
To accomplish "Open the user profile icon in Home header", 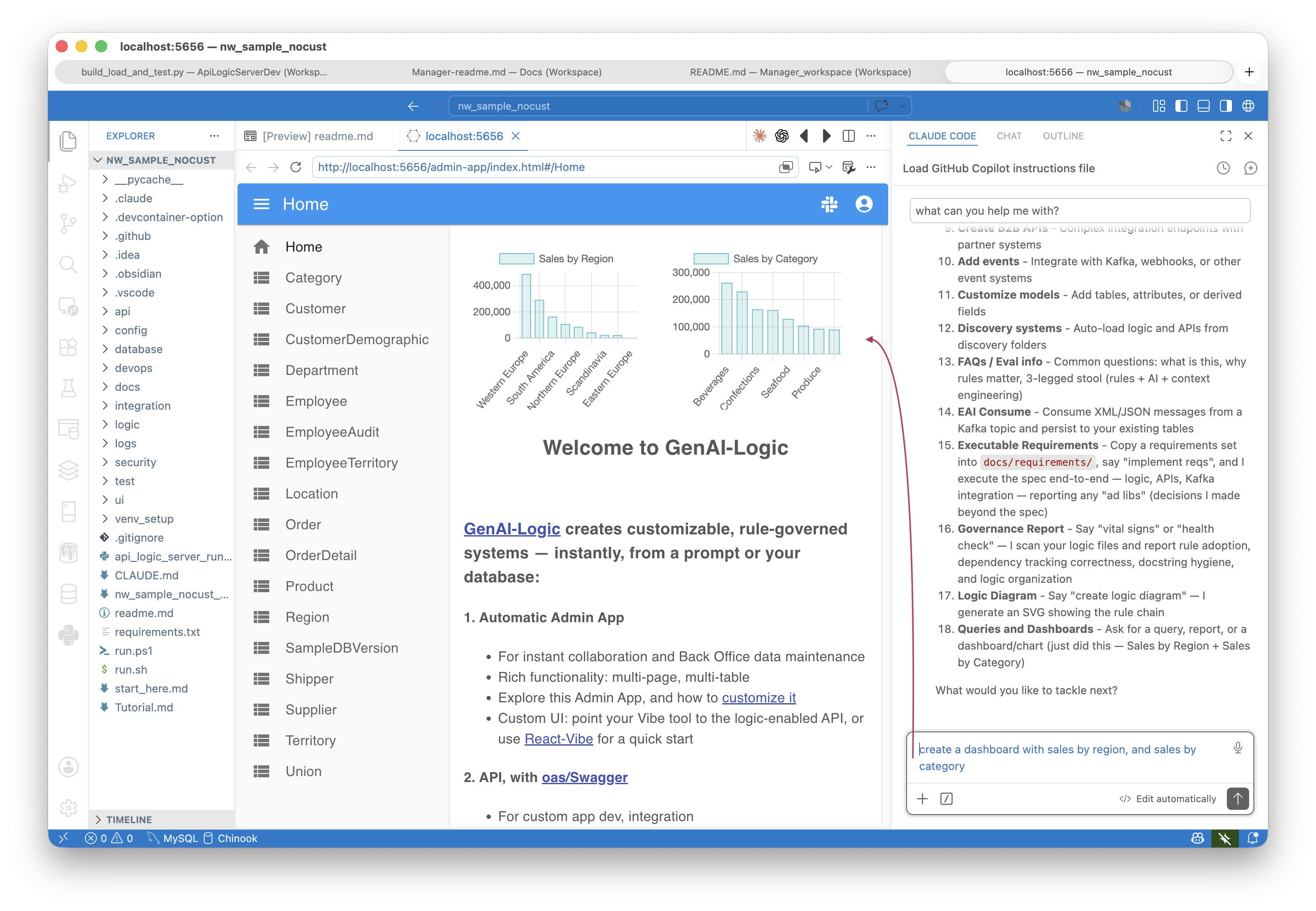I will coord(864,204).
